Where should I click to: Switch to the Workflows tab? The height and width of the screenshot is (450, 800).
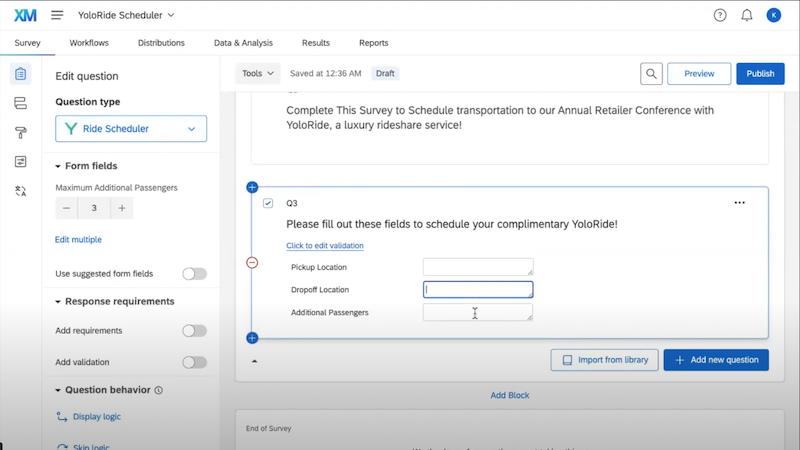[x=89, y=43]
